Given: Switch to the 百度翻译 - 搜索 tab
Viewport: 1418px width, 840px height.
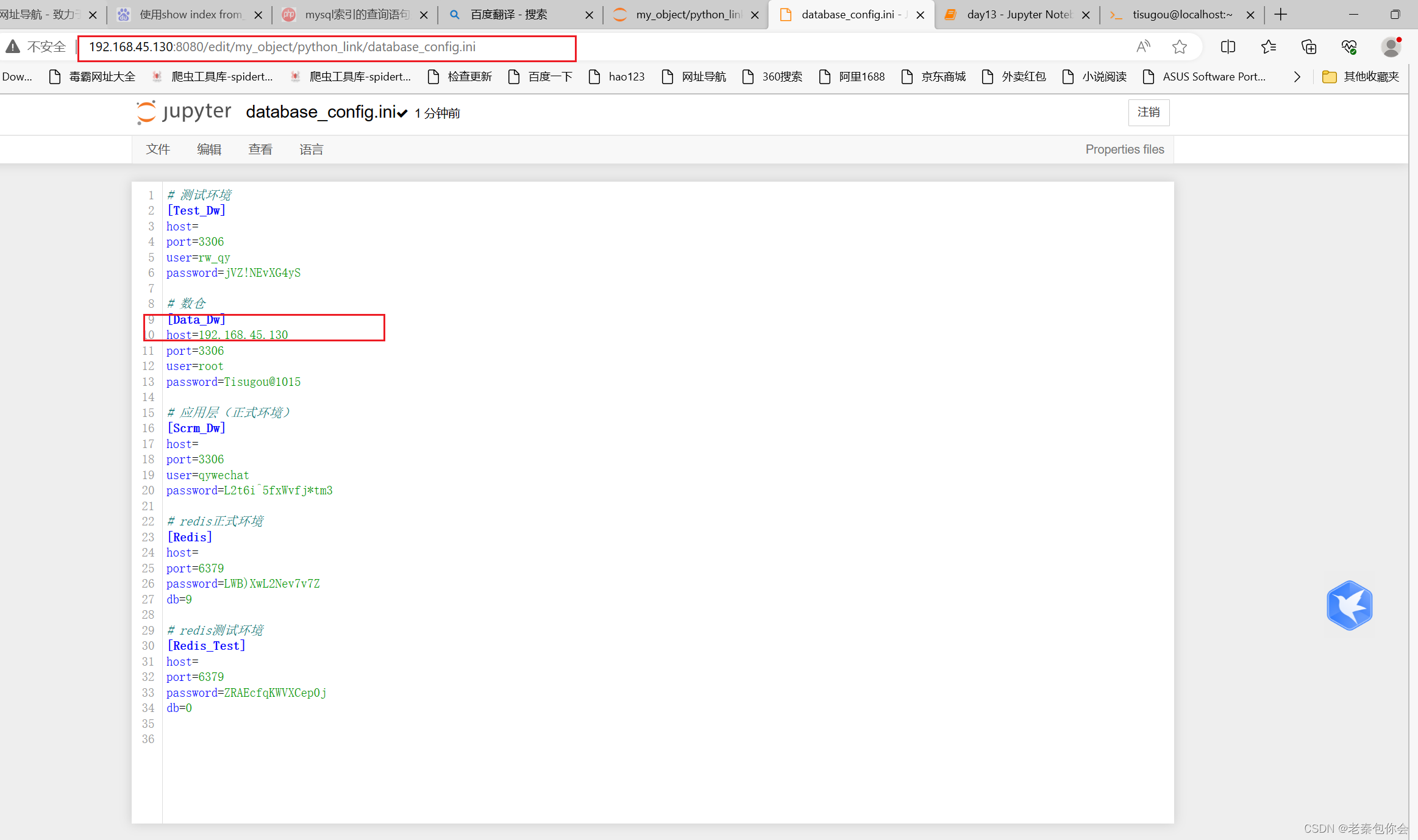Looking at the screenshot, I should tap(520, 15).
